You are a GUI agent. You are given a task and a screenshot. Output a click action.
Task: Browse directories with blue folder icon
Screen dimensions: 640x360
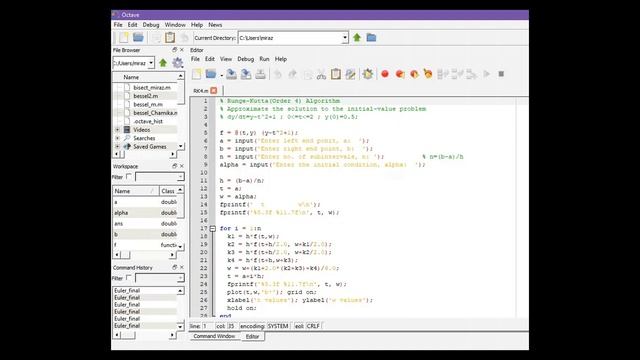371,38
